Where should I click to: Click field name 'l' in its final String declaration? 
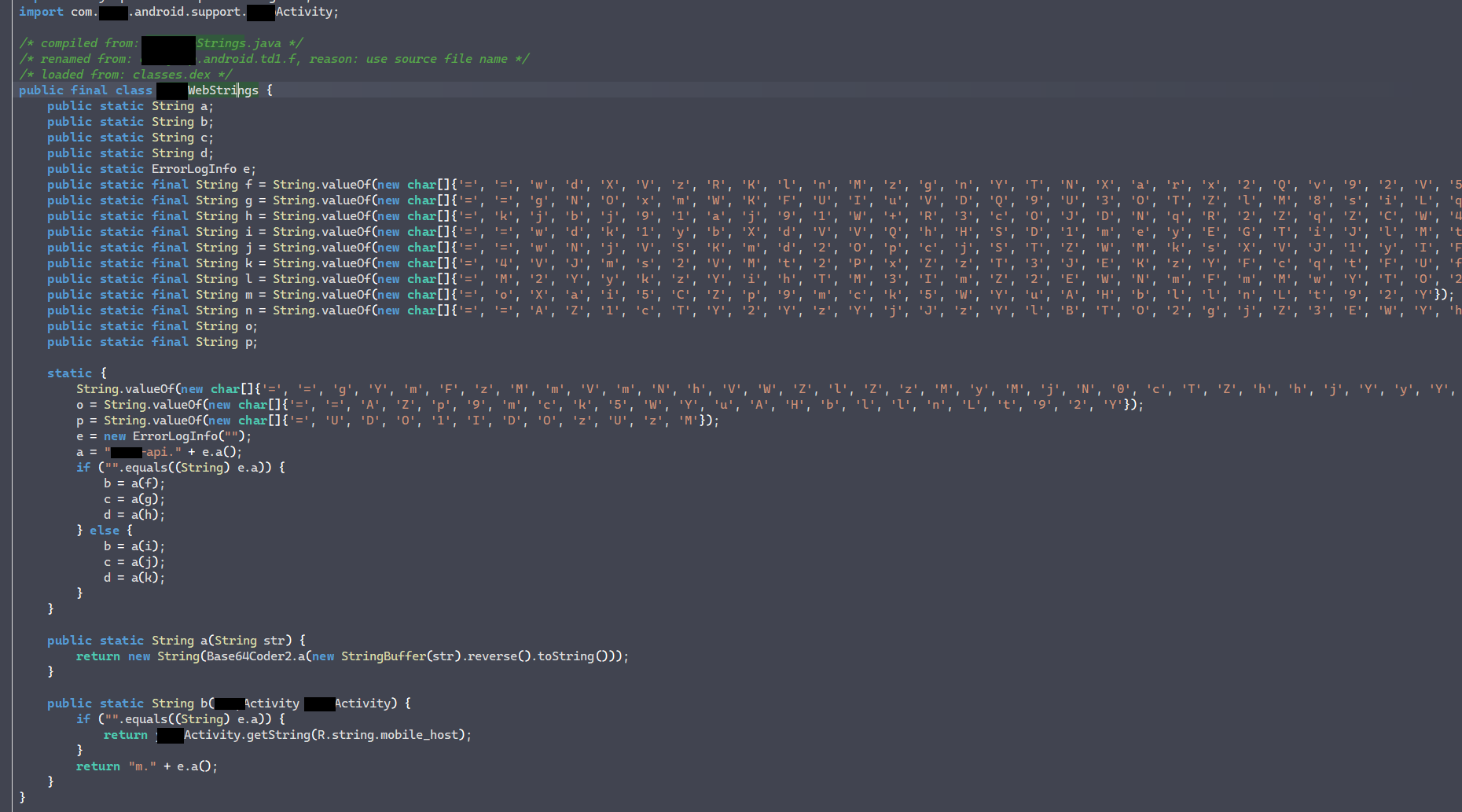(x=249, y=279)
